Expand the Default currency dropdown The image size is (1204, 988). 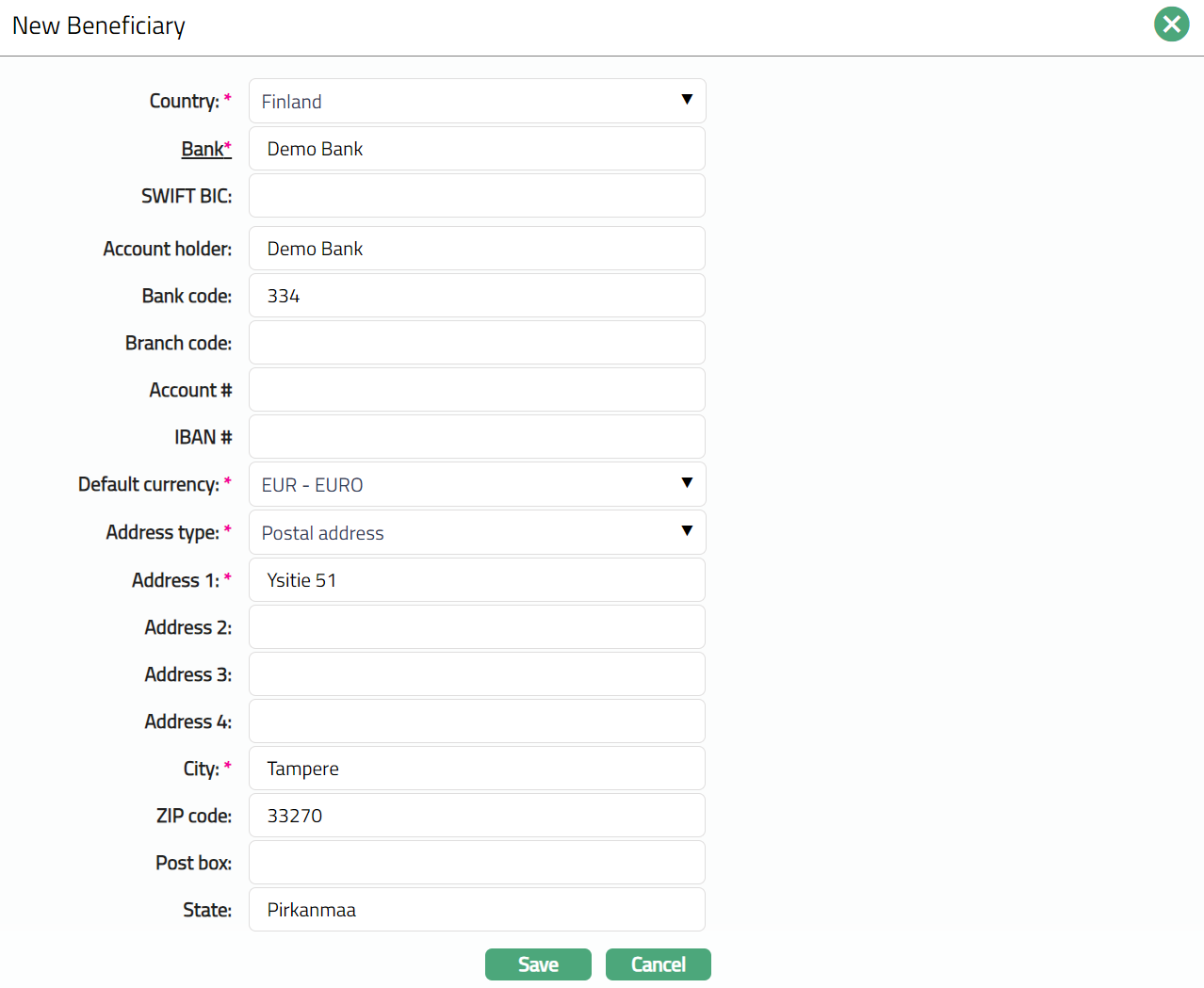pos(477,484)
